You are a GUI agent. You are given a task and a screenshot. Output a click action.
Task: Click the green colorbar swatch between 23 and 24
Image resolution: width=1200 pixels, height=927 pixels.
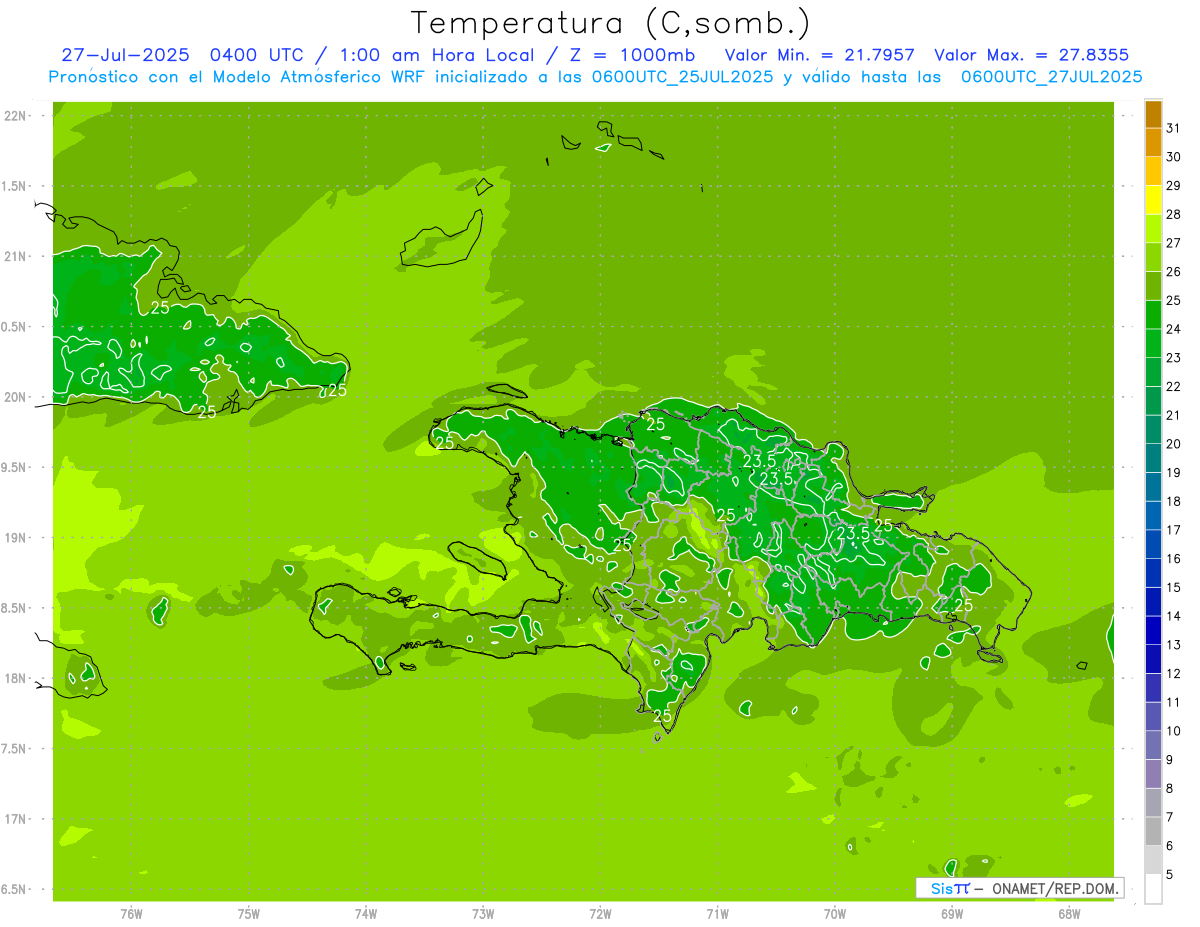(1153, 344)
